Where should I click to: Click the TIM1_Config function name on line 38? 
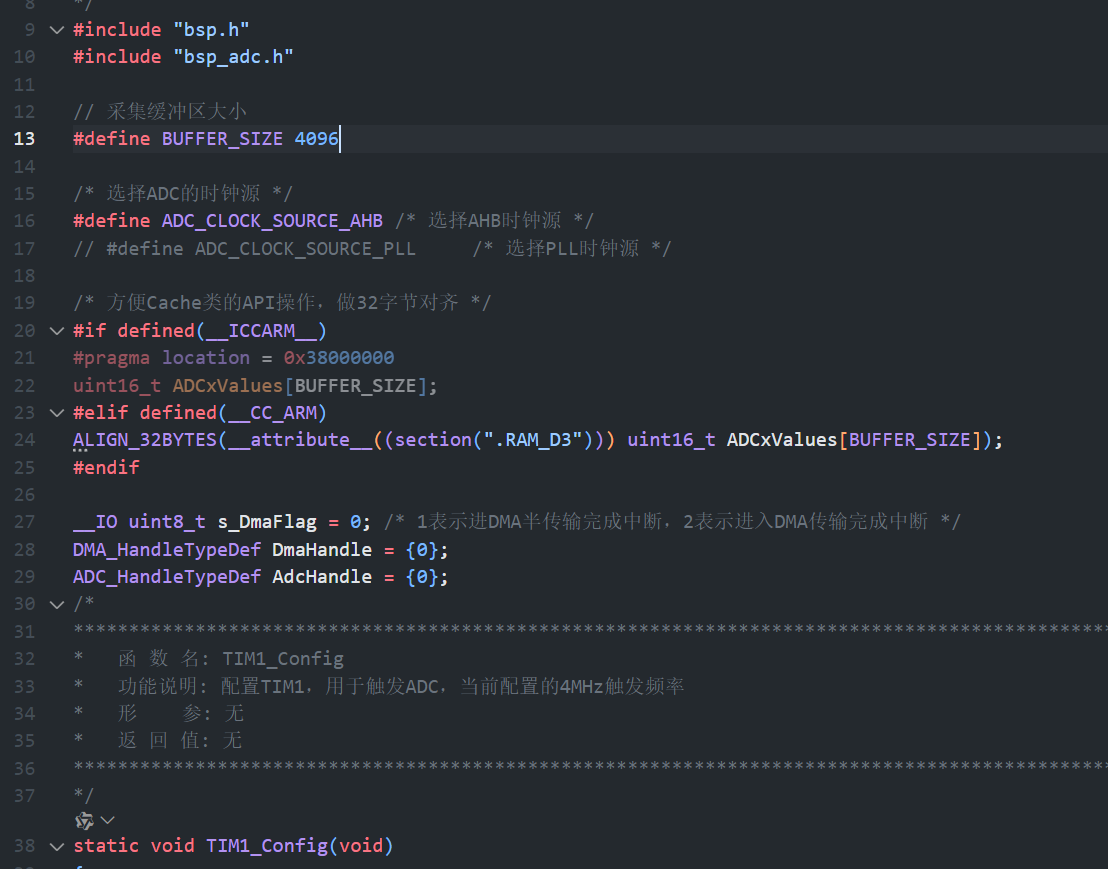tap(266, 846)
